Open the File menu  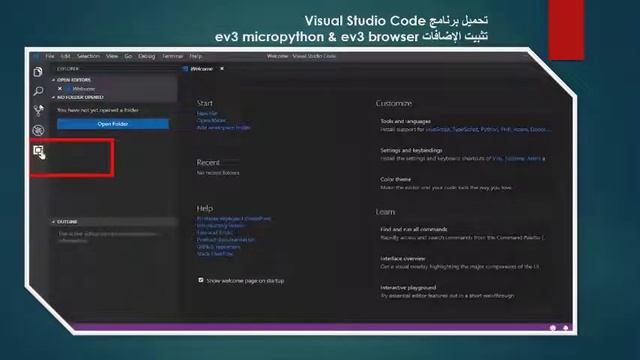(x=50, y=56)
